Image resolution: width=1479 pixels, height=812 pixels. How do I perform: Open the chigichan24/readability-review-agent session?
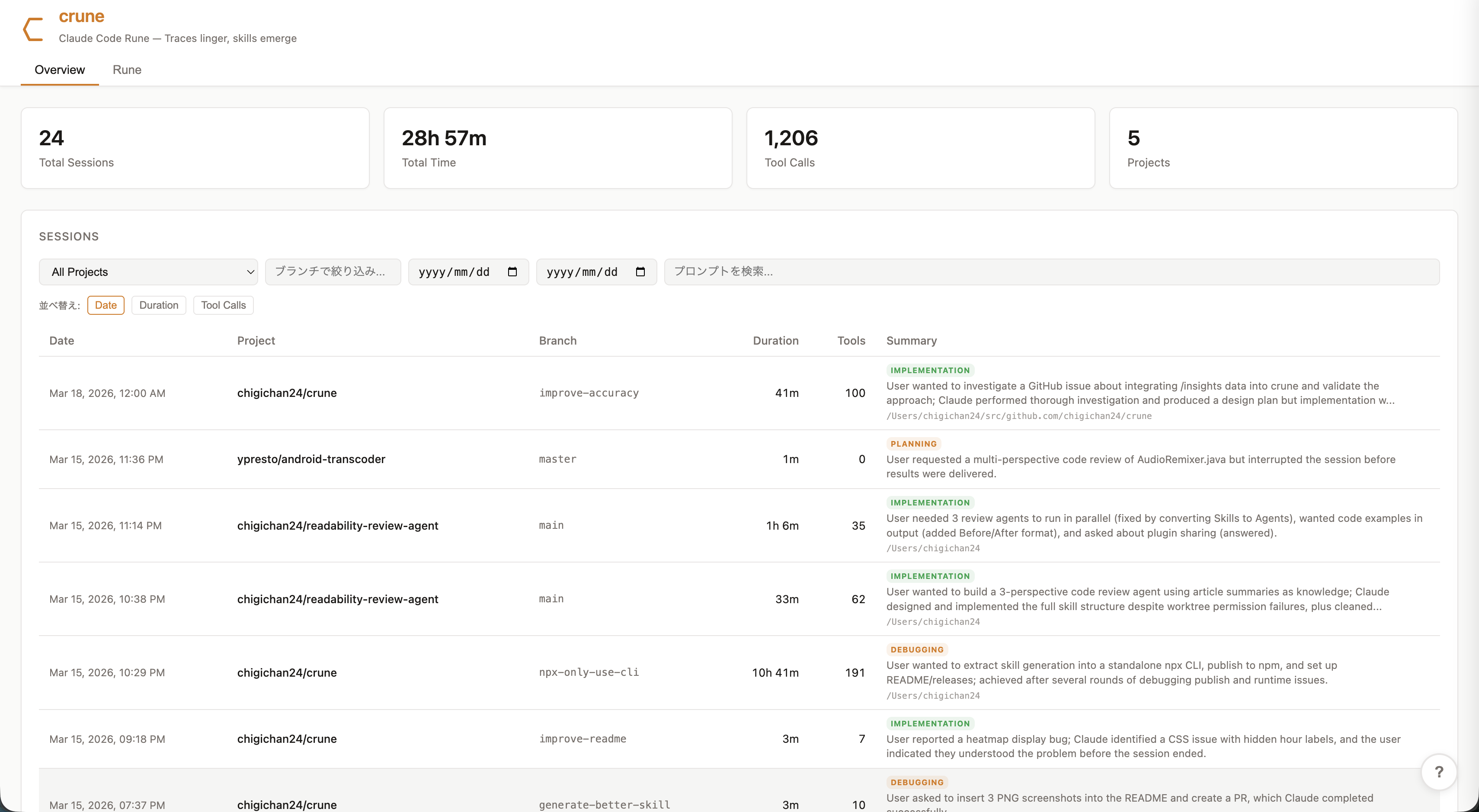click(338, 525)
